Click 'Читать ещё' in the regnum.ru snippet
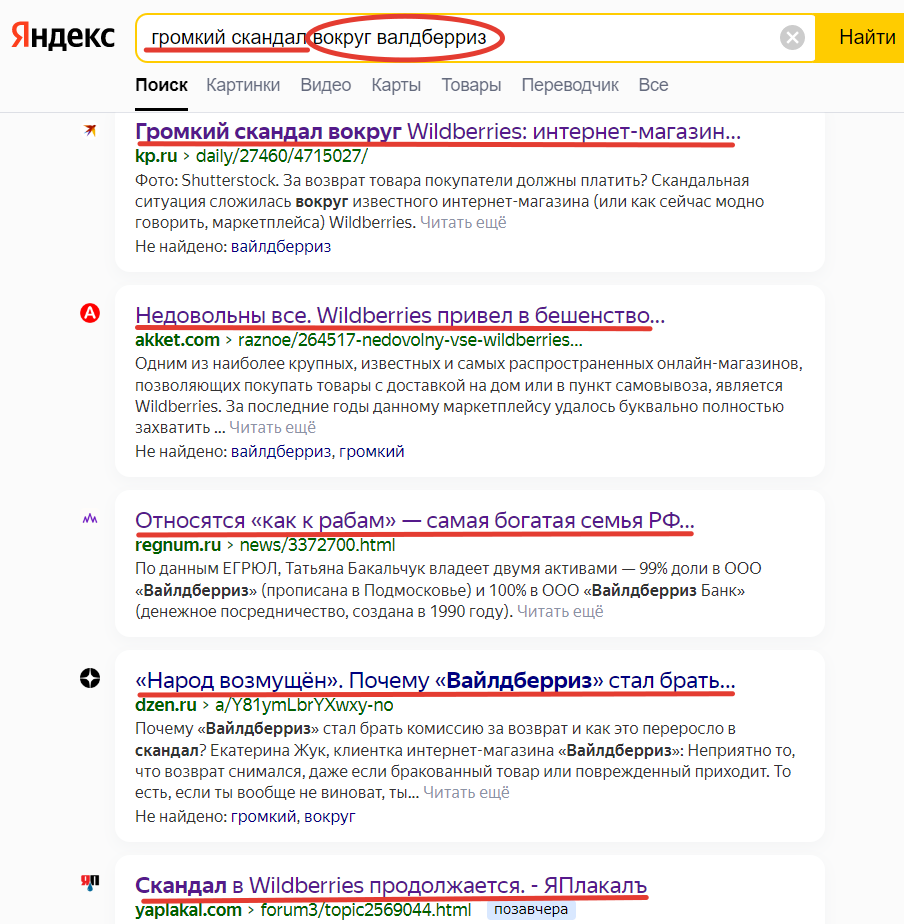904x924 pixels. pyautogui.click(x=560, y=612)
